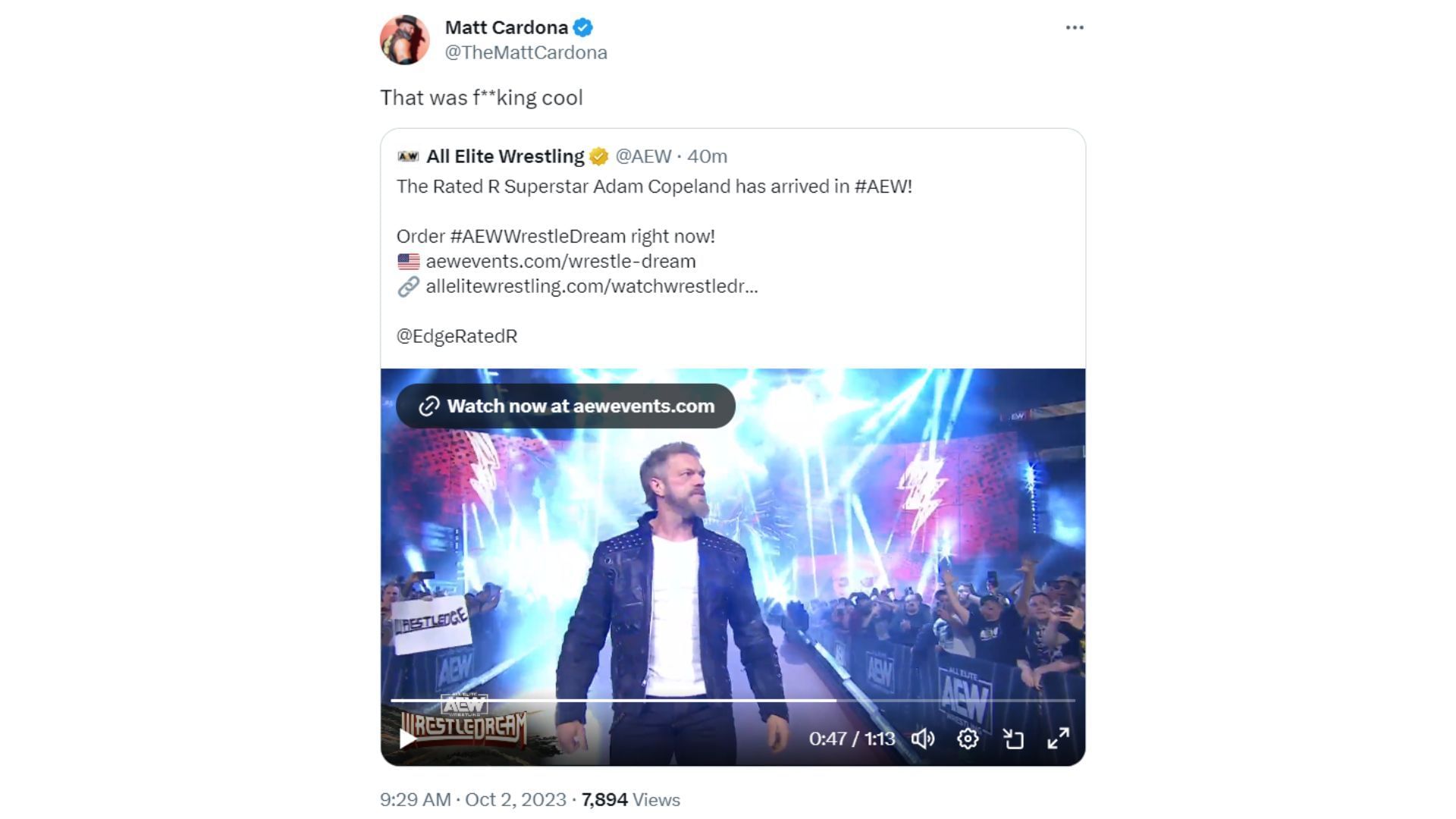Click Matt Cardona's blue verified badge
This screenshot has width=1456, height=819.
point(583,28)
